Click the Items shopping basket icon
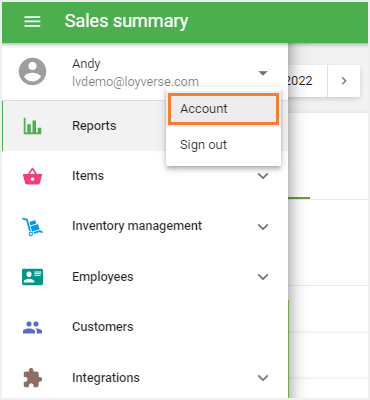The height and width of the screenshot is (400, 370). 32,176
